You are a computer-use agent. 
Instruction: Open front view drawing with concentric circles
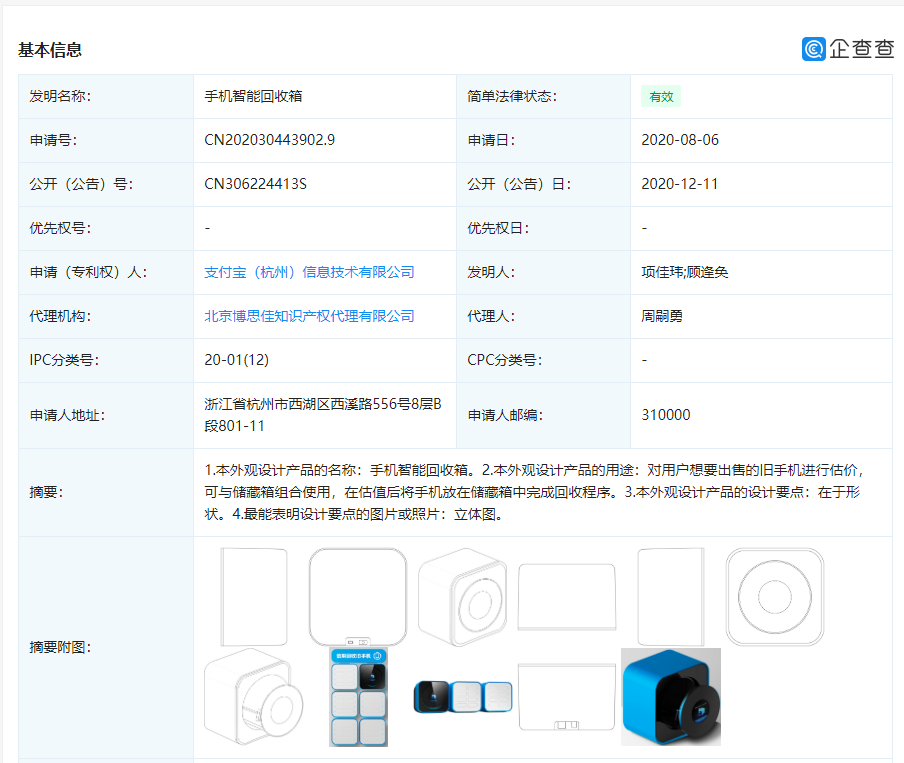775,597
